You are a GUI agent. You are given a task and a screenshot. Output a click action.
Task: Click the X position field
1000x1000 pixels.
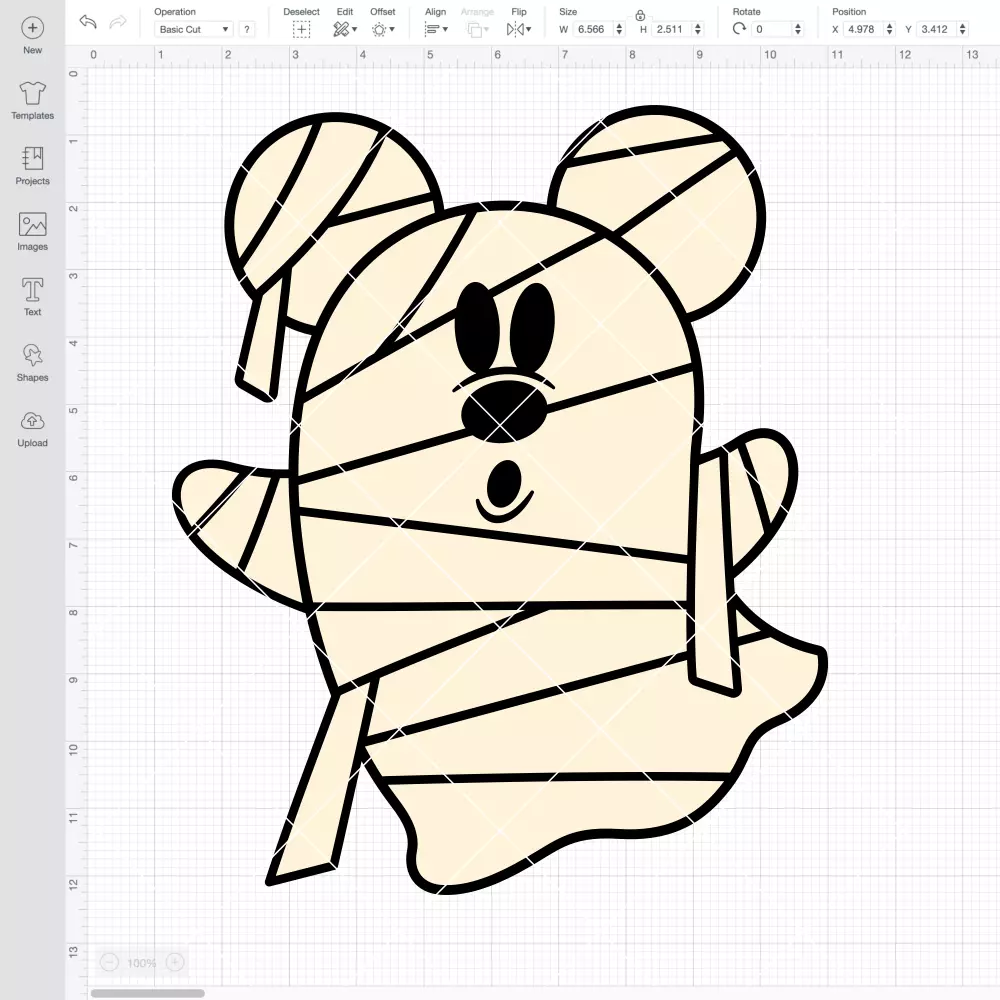[864, 29]
